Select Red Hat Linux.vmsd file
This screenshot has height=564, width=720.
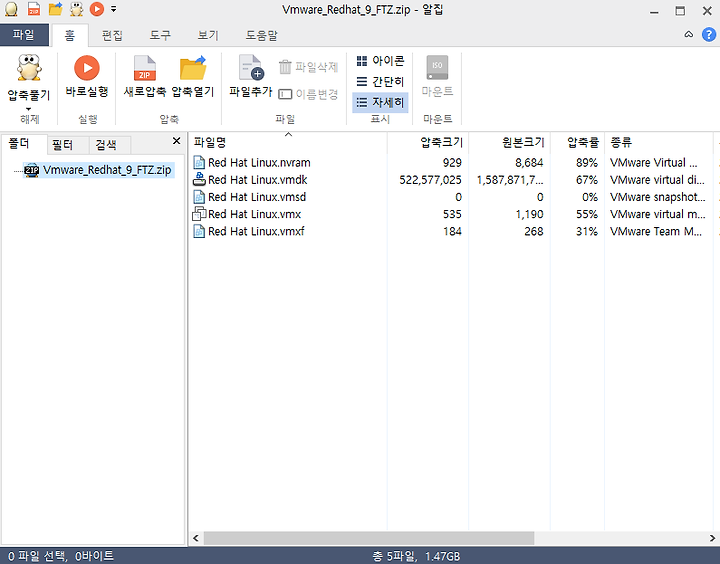257,197
